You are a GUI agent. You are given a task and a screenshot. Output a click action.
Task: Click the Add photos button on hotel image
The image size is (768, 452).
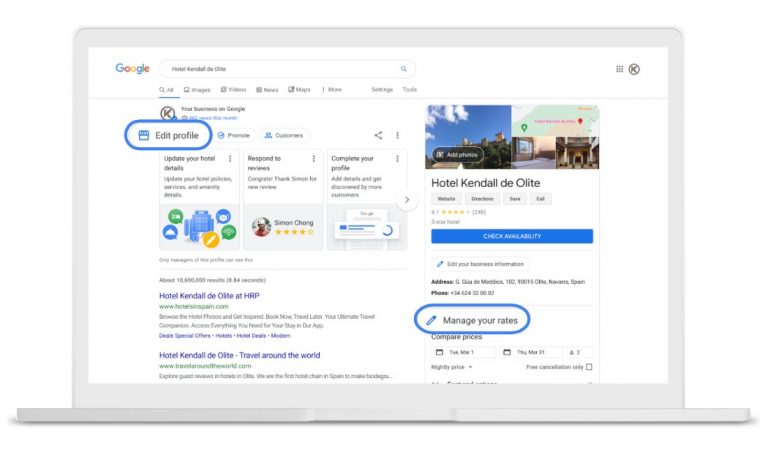coord(457,155)
